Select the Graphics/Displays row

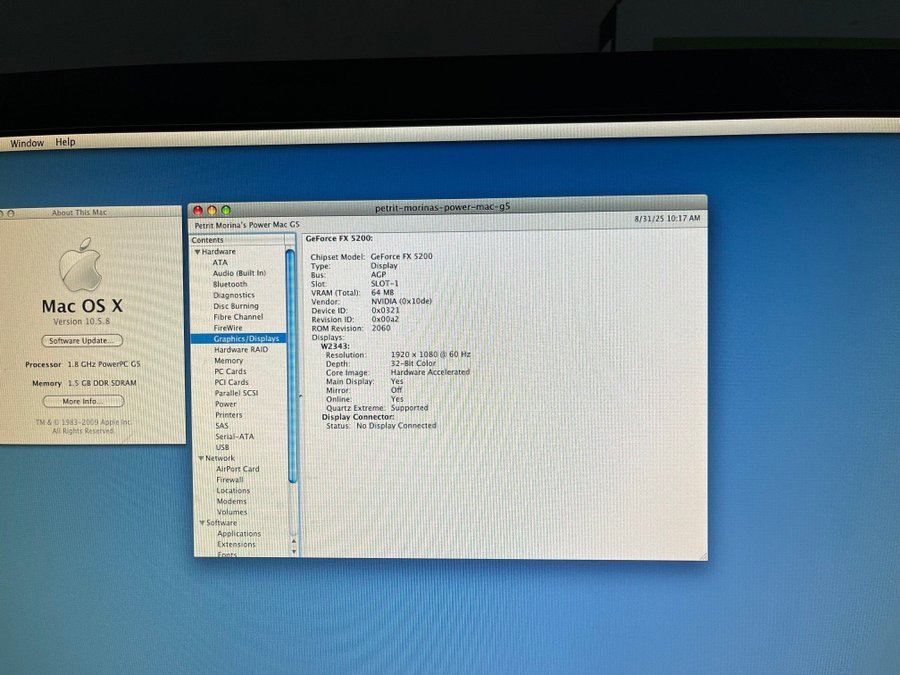[239, 339]
